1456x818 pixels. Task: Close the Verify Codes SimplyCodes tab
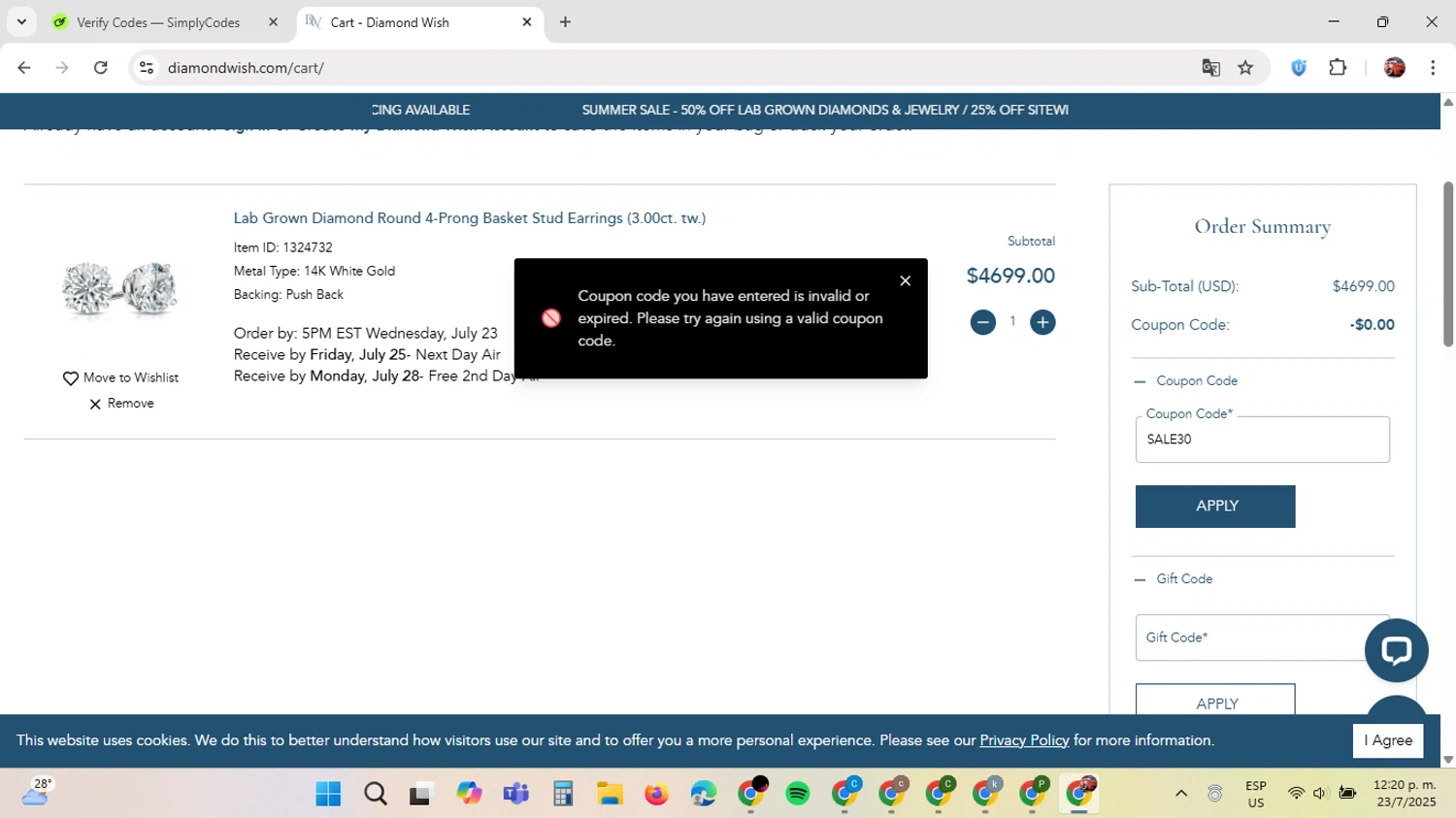click(x=273, y=22)
